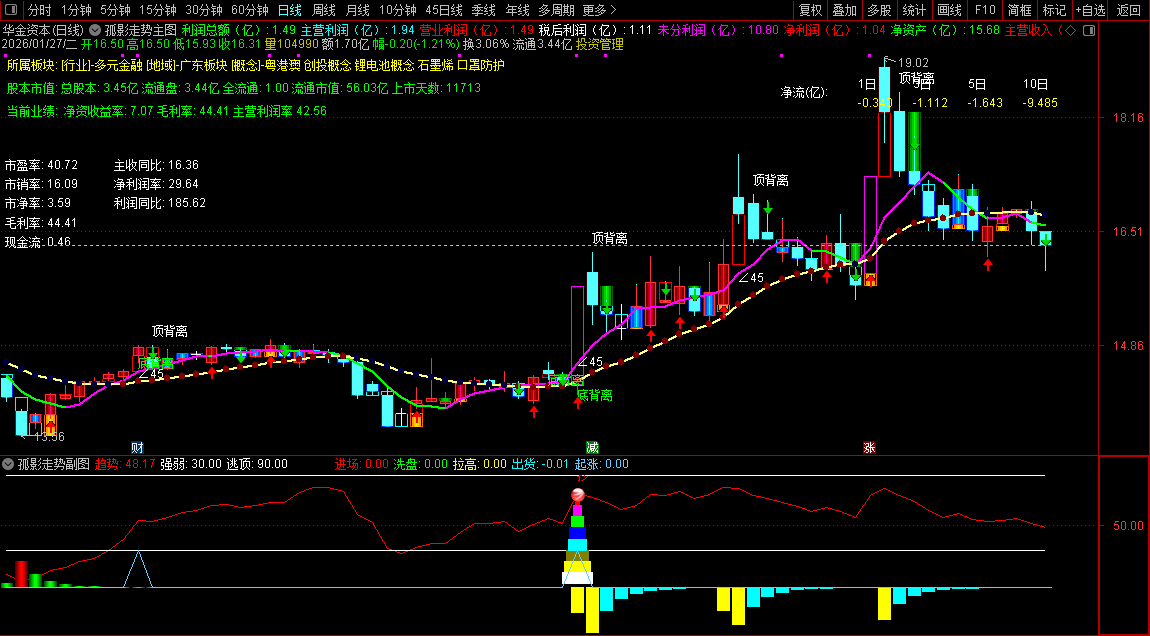Image resolution: width=1150 pixels, height=636 pixels.
Task: Toggle 简框 simple frame view
Action: 1020,10
